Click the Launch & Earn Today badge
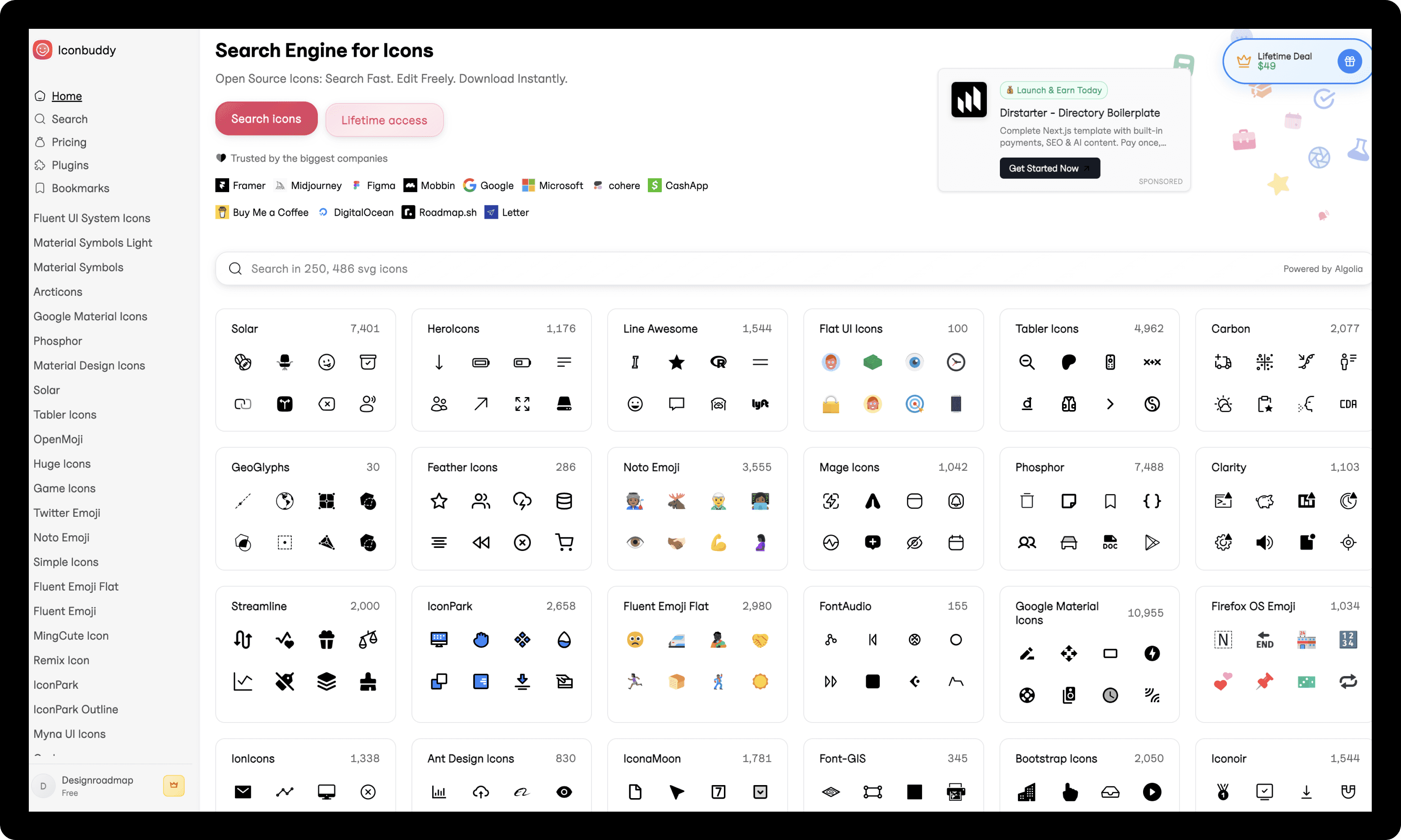Image resolution: width=1401 pixels, height=840 pixels. pyautogui.click(x=1053, y=90)
